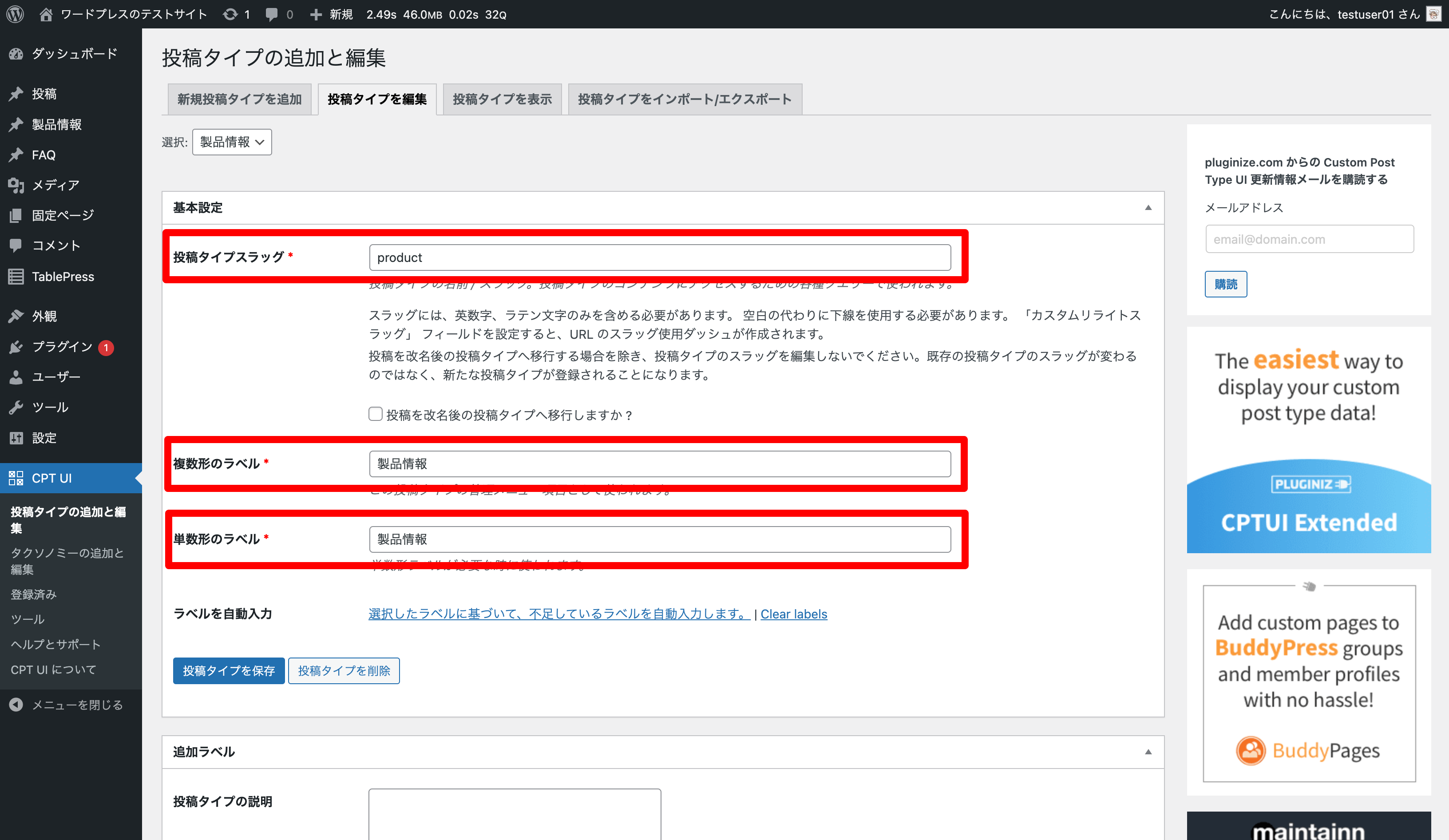Click the 固定ページ pages icon
1449x840 pixels.
(x=16, y=216)
